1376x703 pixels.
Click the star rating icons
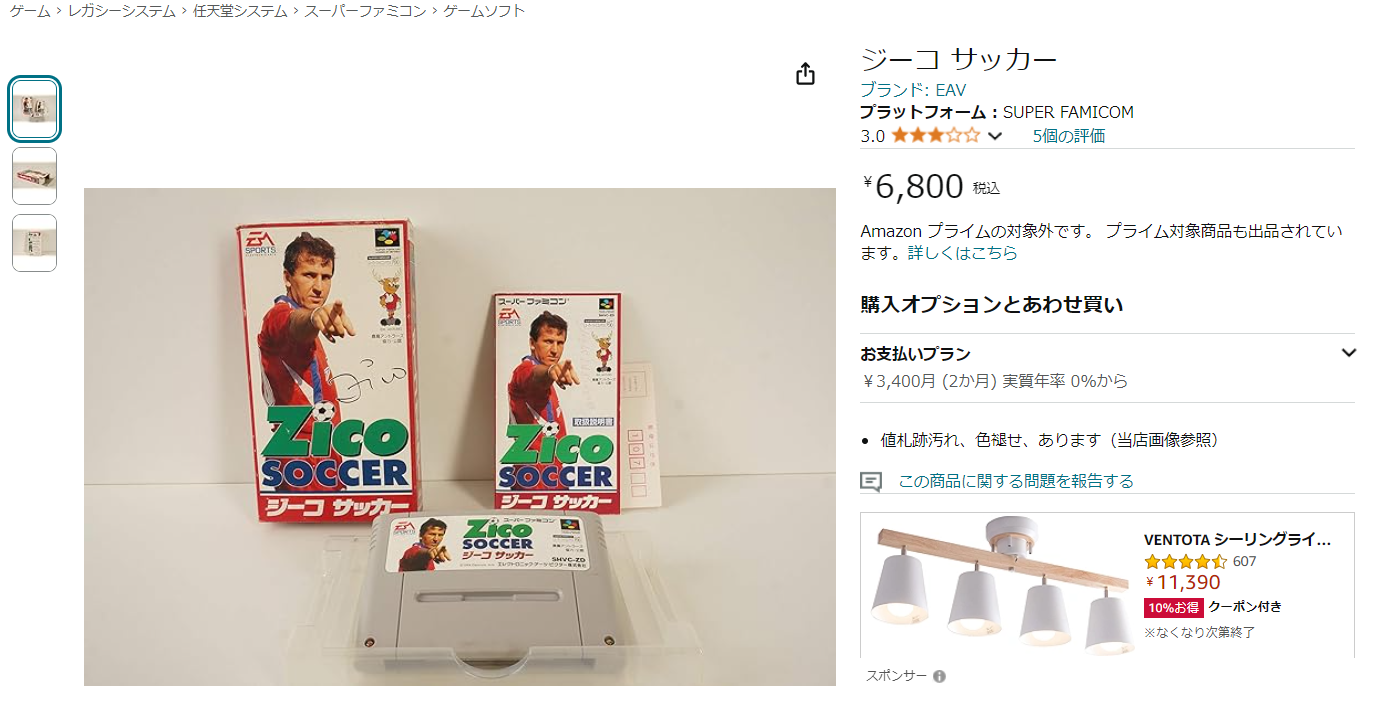pos(935,136)
